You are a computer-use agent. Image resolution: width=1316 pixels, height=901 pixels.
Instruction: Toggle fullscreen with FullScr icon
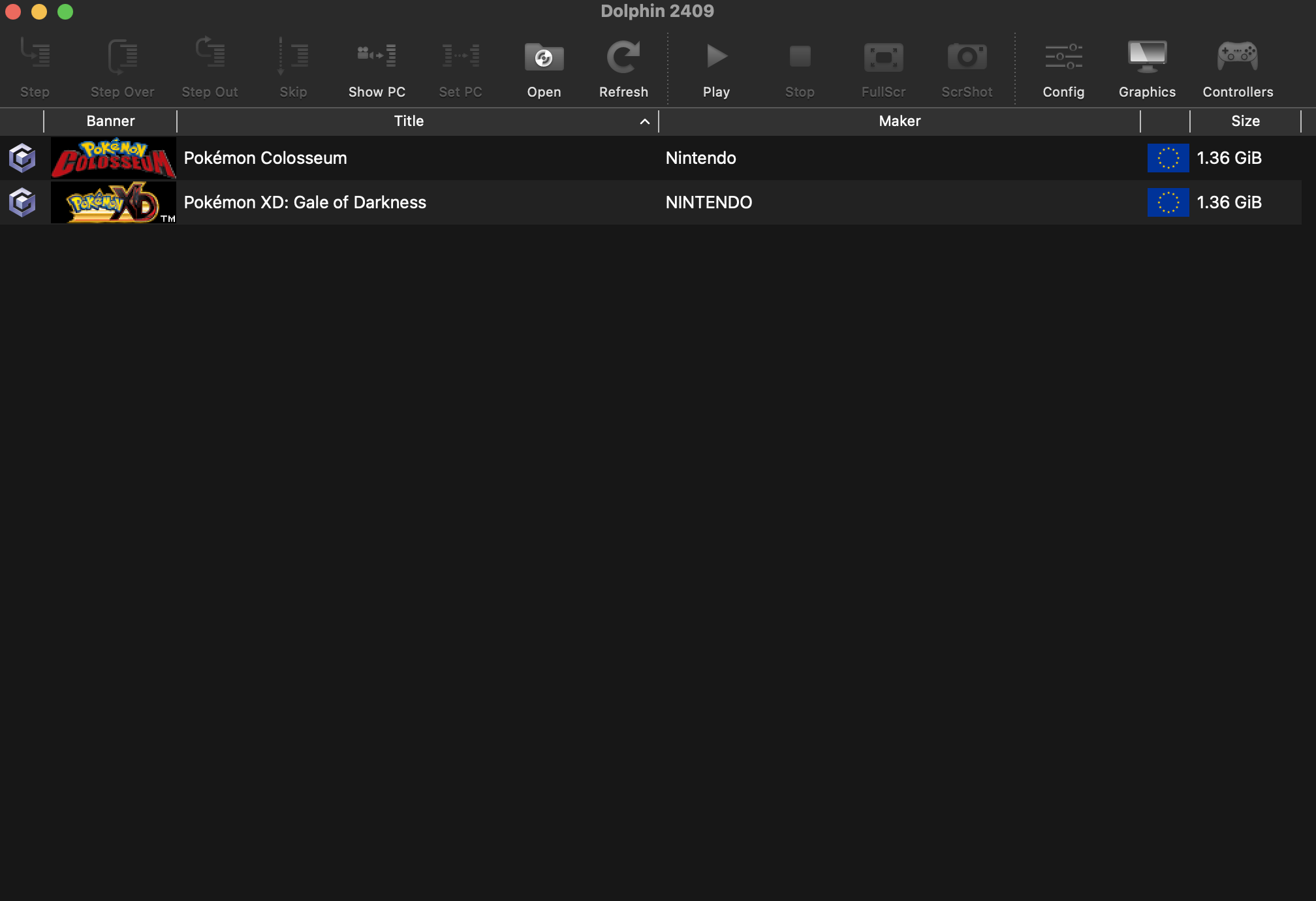click(883, 57)
